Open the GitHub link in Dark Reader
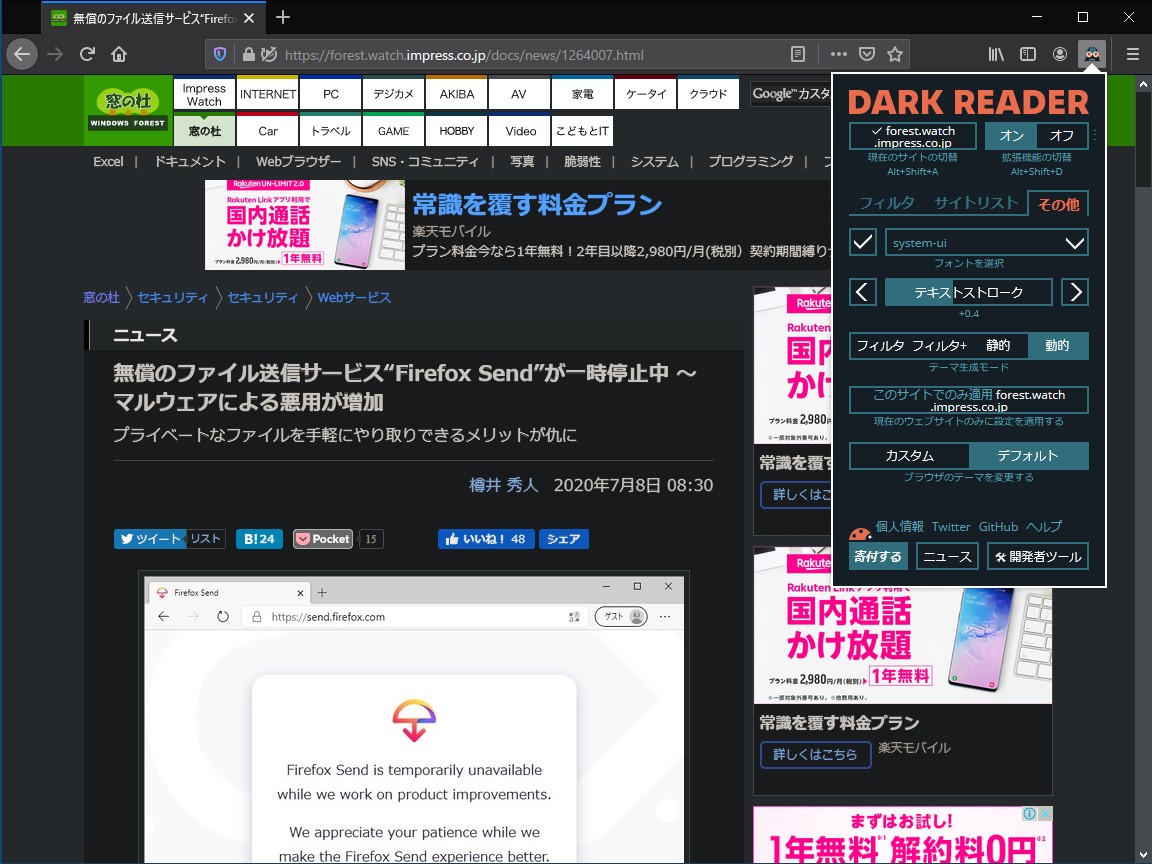This screenshot has height=864, width=1152. 998,527
